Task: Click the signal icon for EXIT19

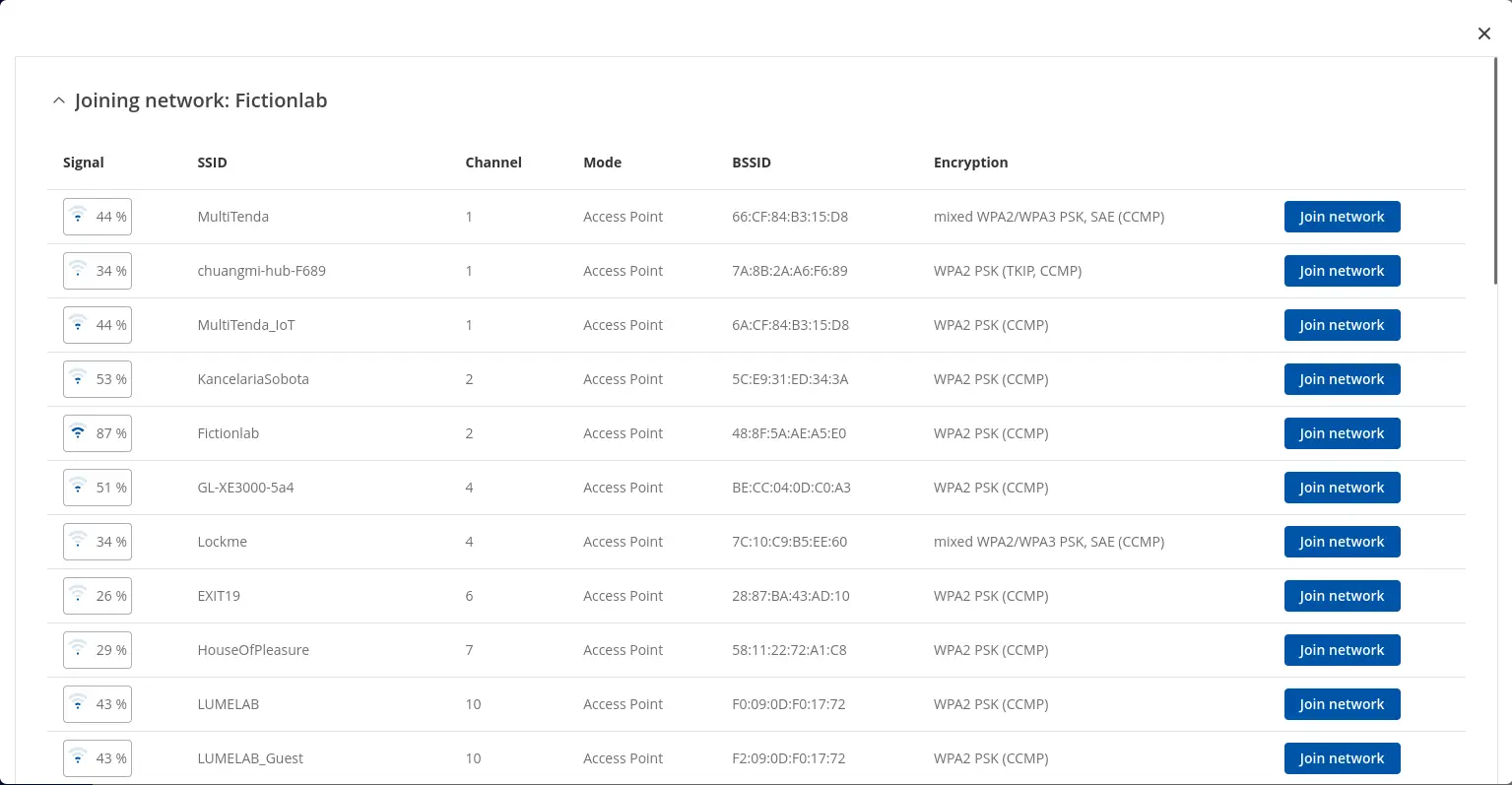Action: point(79,596)
